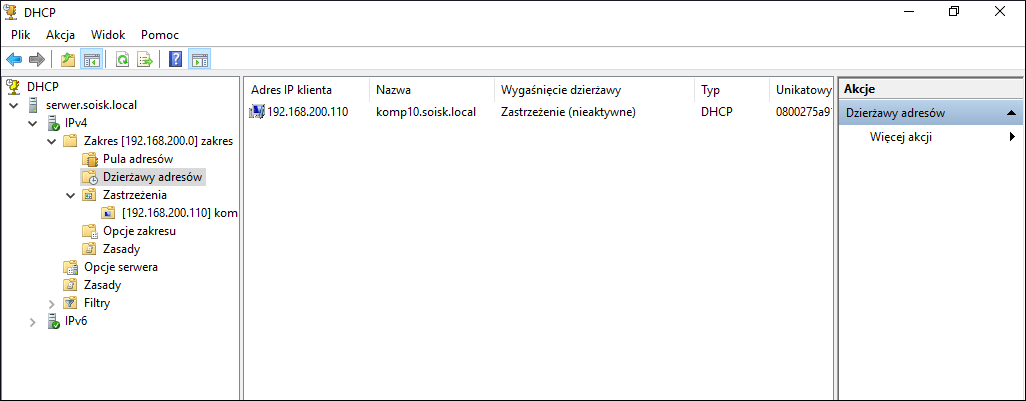This screenshot has width=1026, height=401.
Task: Open the Akcja menu
Action: pos(60,35)
